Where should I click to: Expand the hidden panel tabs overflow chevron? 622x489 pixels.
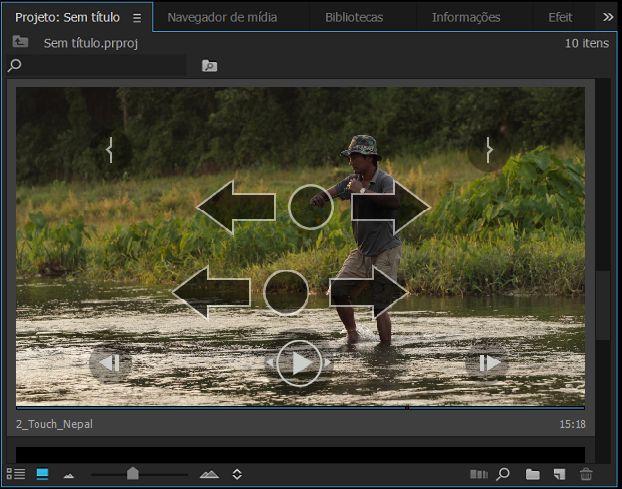pos(608,17)
